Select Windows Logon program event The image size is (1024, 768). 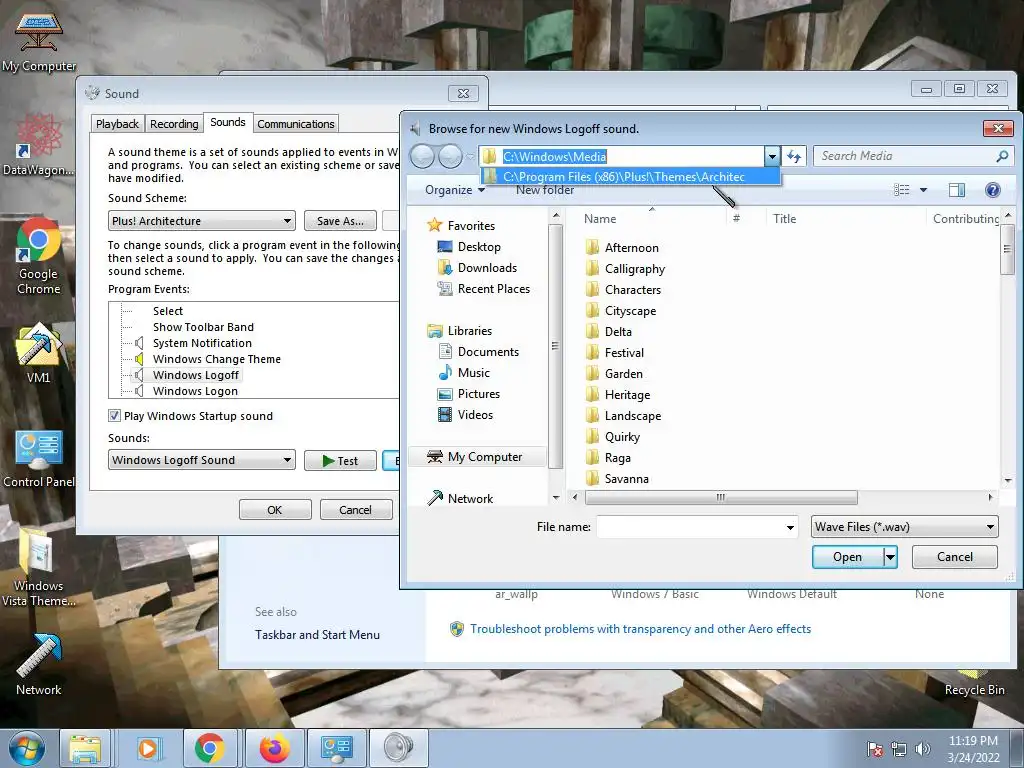195,391
